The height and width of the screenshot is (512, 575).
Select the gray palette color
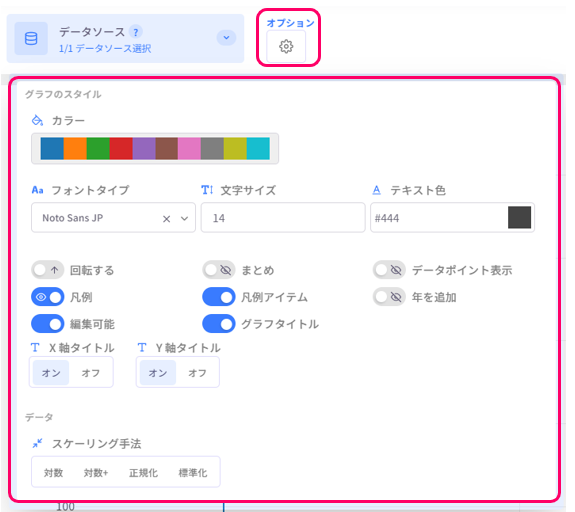(x=212, y=149)
